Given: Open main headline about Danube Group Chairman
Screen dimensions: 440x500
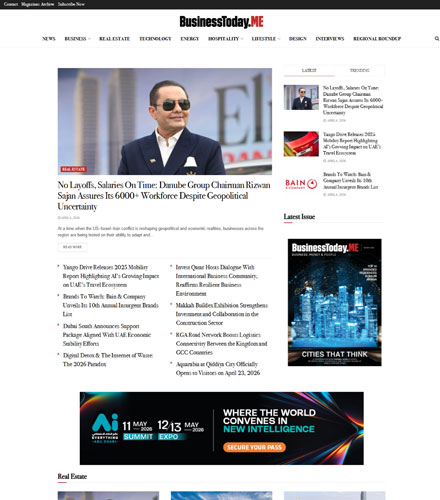Looking at the screenshot, I should (164, 196).
